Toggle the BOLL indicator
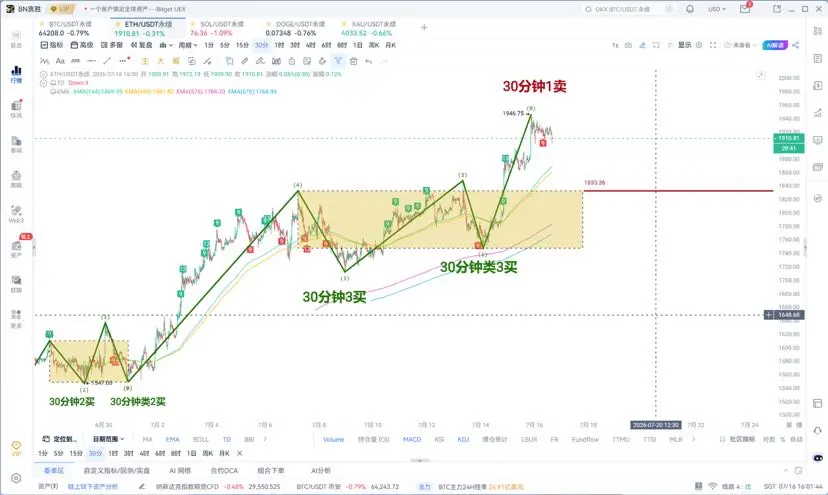 pyautogui.click(x=201, y=440)
